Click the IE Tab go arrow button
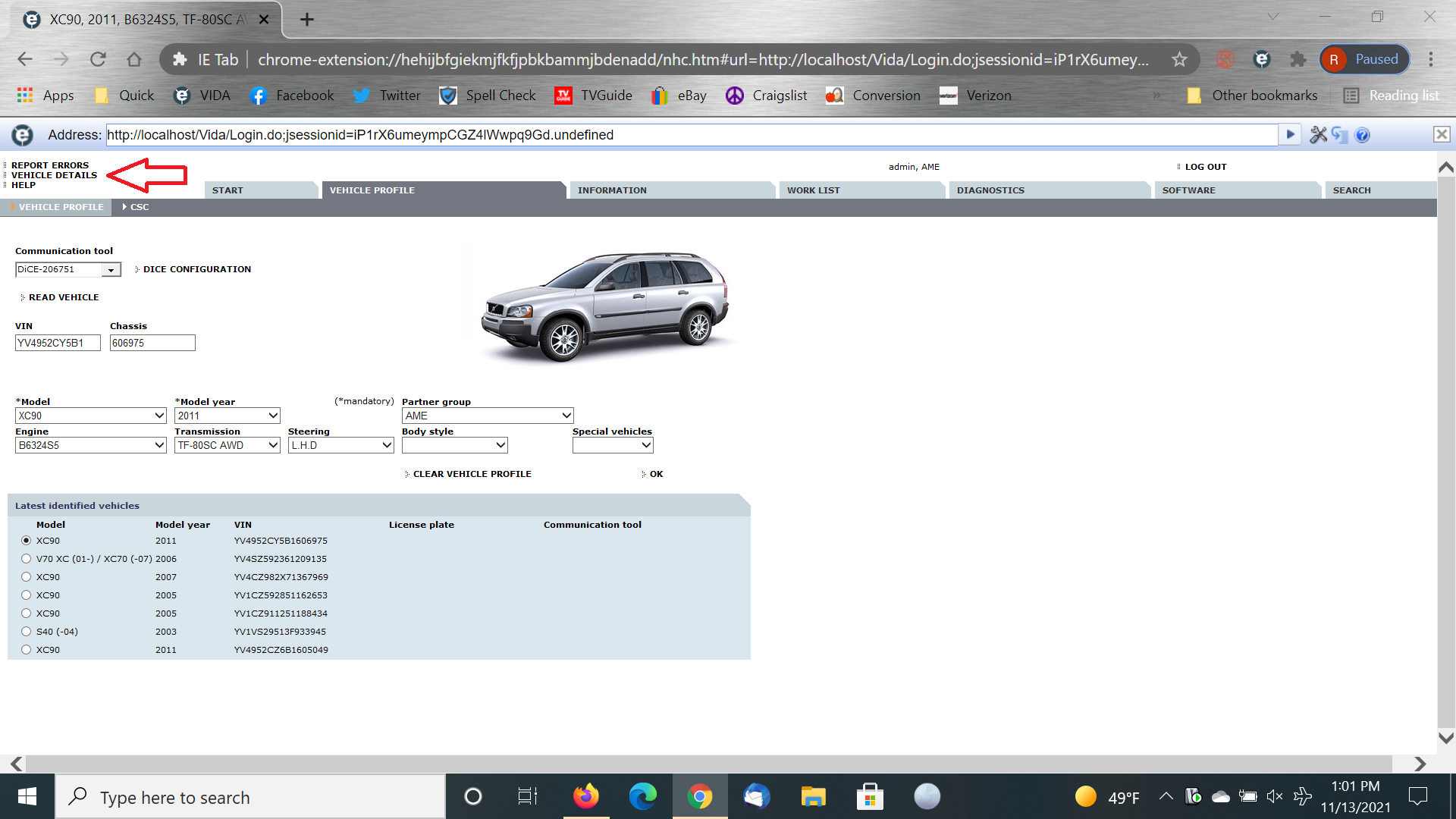 (x=1289, y=135)
